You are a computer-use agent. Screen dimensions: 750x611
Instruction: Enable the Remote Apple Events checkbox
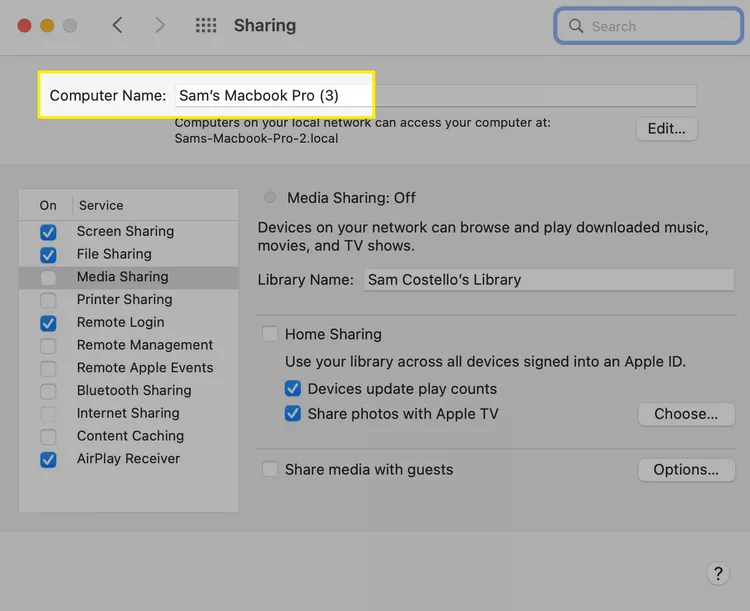(x=48, y=368)
